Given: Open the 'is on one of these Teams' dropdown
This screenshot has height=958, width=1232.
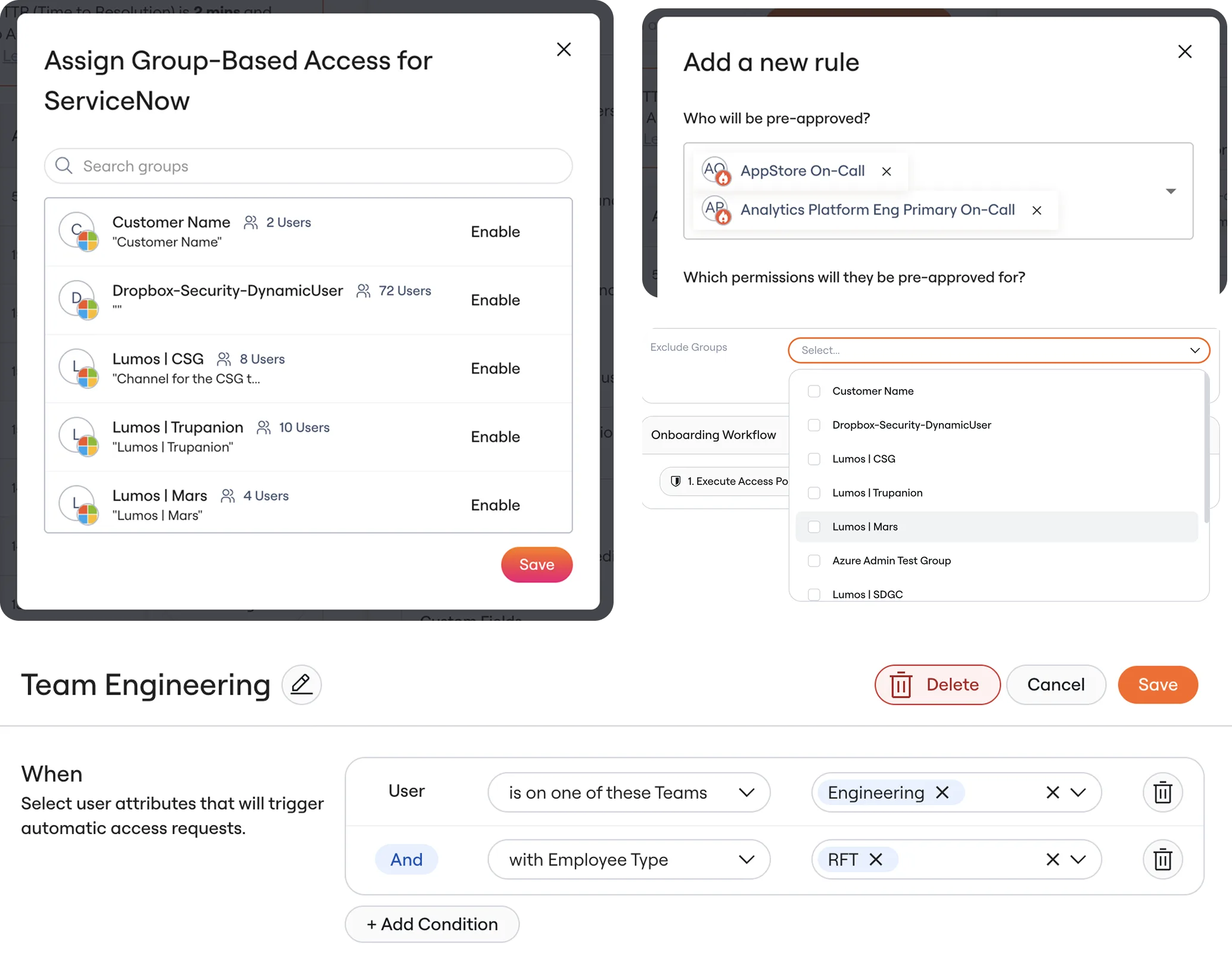Looking at the screenshot, I should [629, 792].
